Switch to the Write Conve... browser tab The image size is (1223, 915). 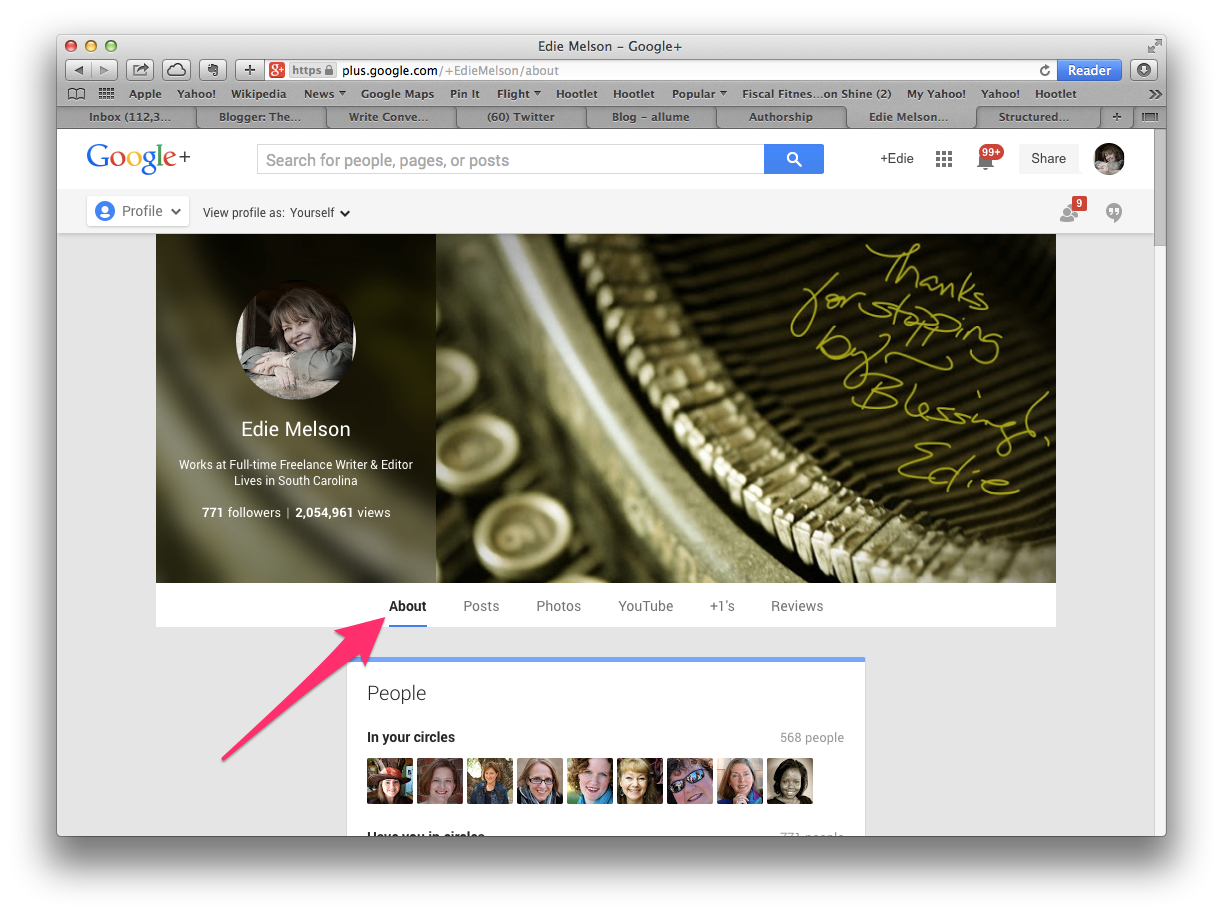pos(391,117)
